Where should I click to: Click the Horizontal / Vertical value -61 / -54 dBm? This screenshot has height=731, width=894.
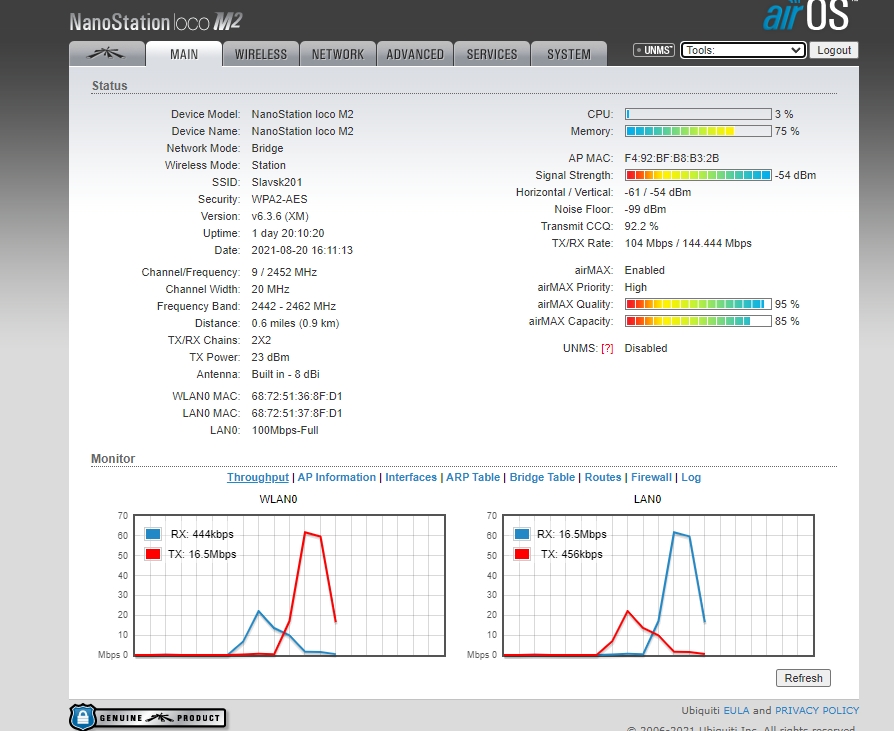[x=658, y=192]
